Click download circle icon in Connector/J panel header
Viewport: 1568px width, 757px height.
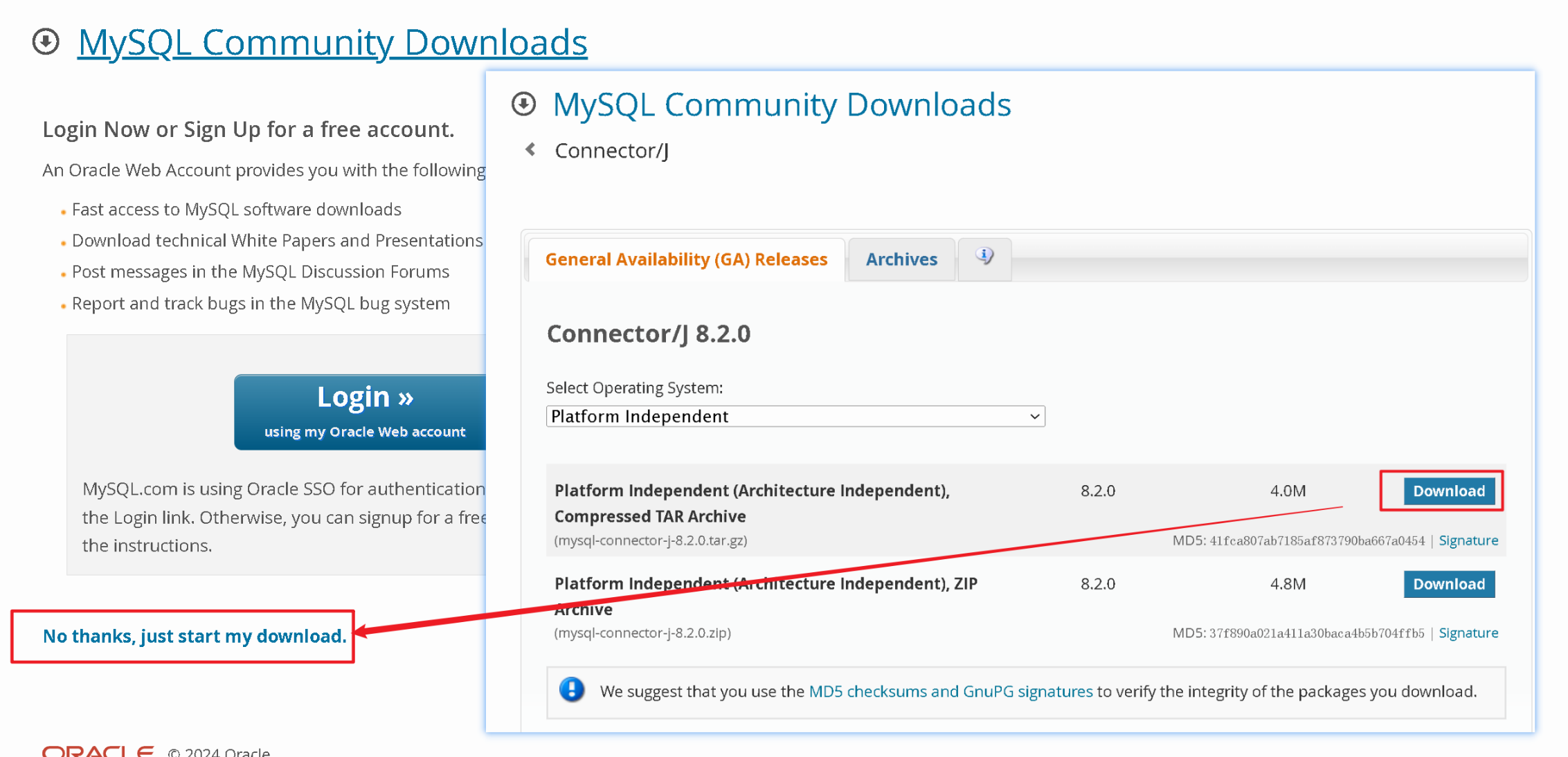523,104
